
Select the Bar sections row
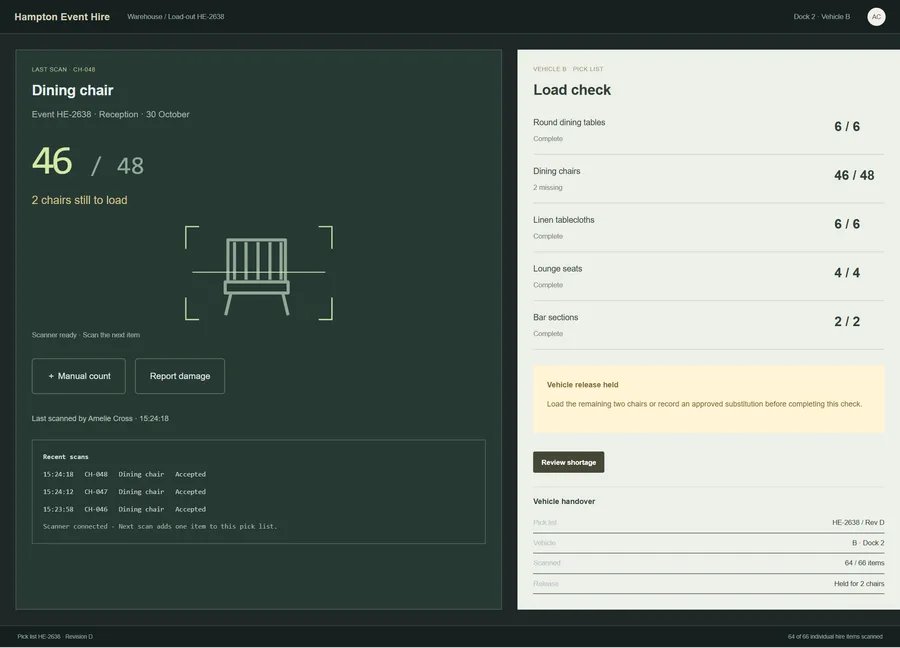coord(708,325)
